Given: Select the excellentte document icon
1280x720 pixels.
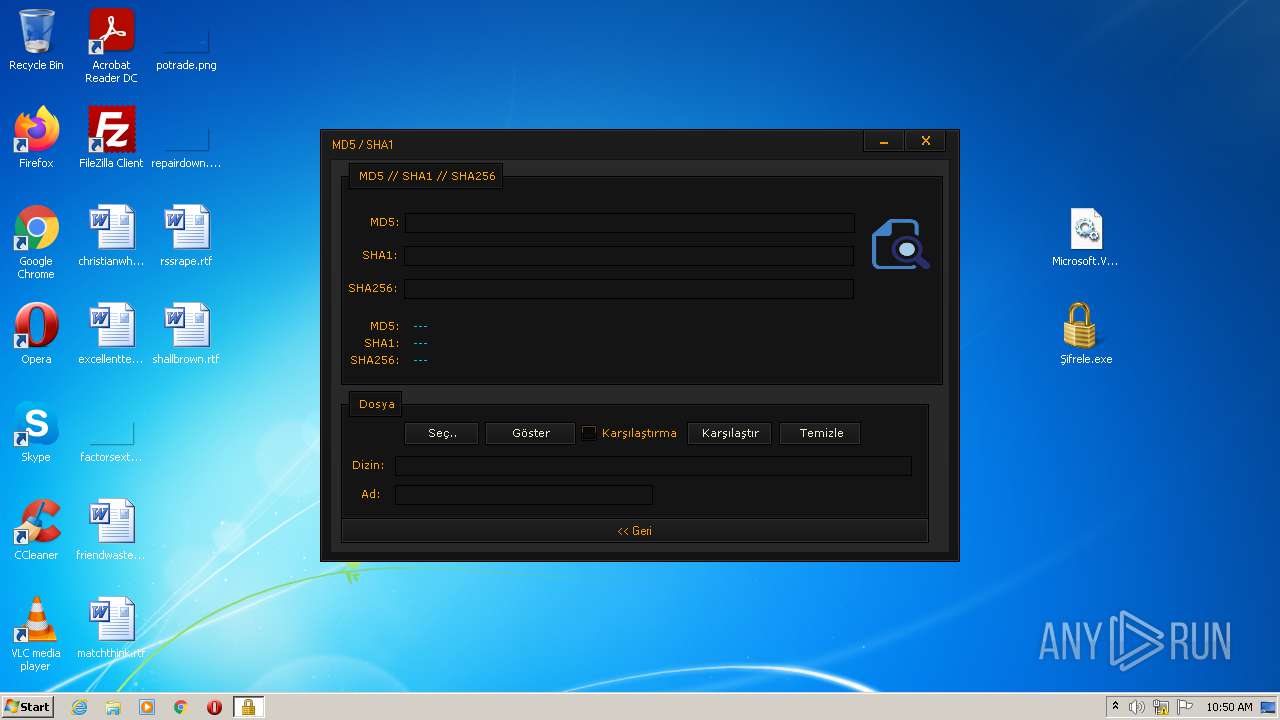Looking at the screenshot, I should click(111, 334).
